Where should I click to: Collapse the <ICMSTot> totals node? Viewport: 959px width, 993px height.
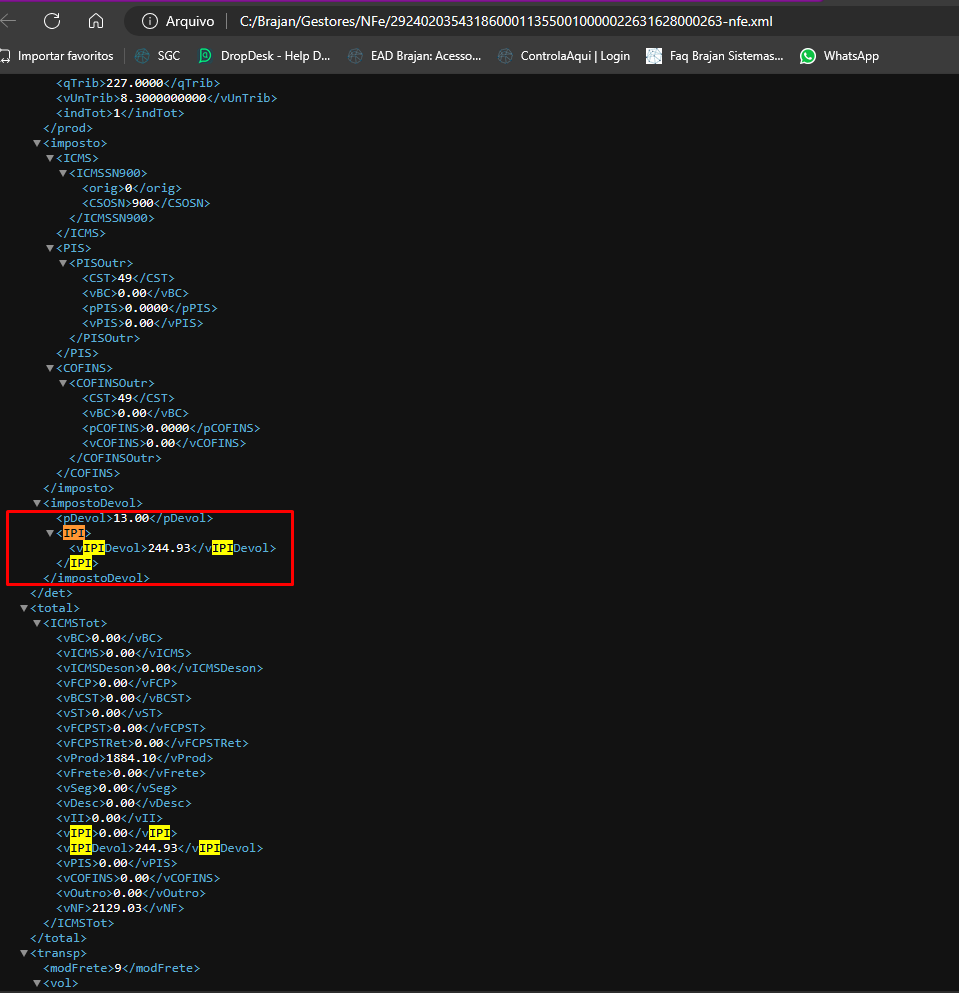(x=37, y=623)
